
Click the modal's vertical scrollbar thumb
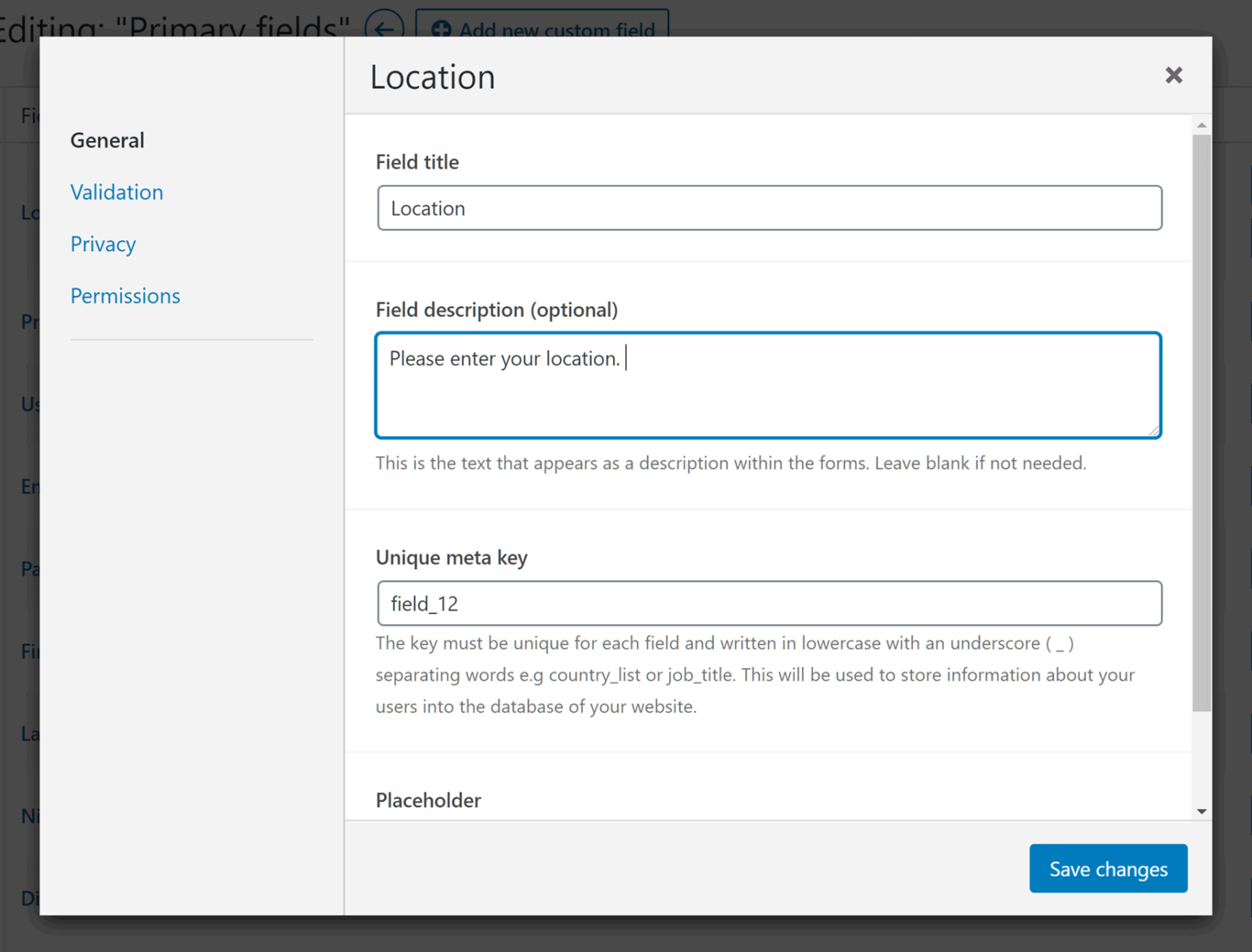1201,422
